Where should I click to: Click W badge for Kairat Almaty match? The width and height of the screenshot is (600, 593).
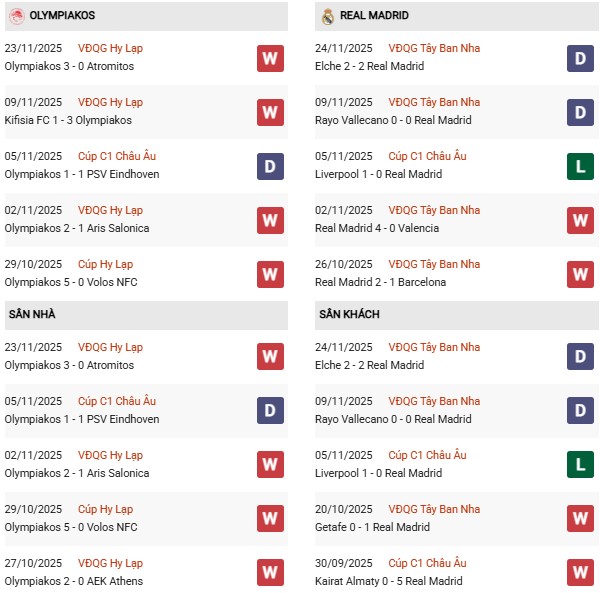point(580,573)
